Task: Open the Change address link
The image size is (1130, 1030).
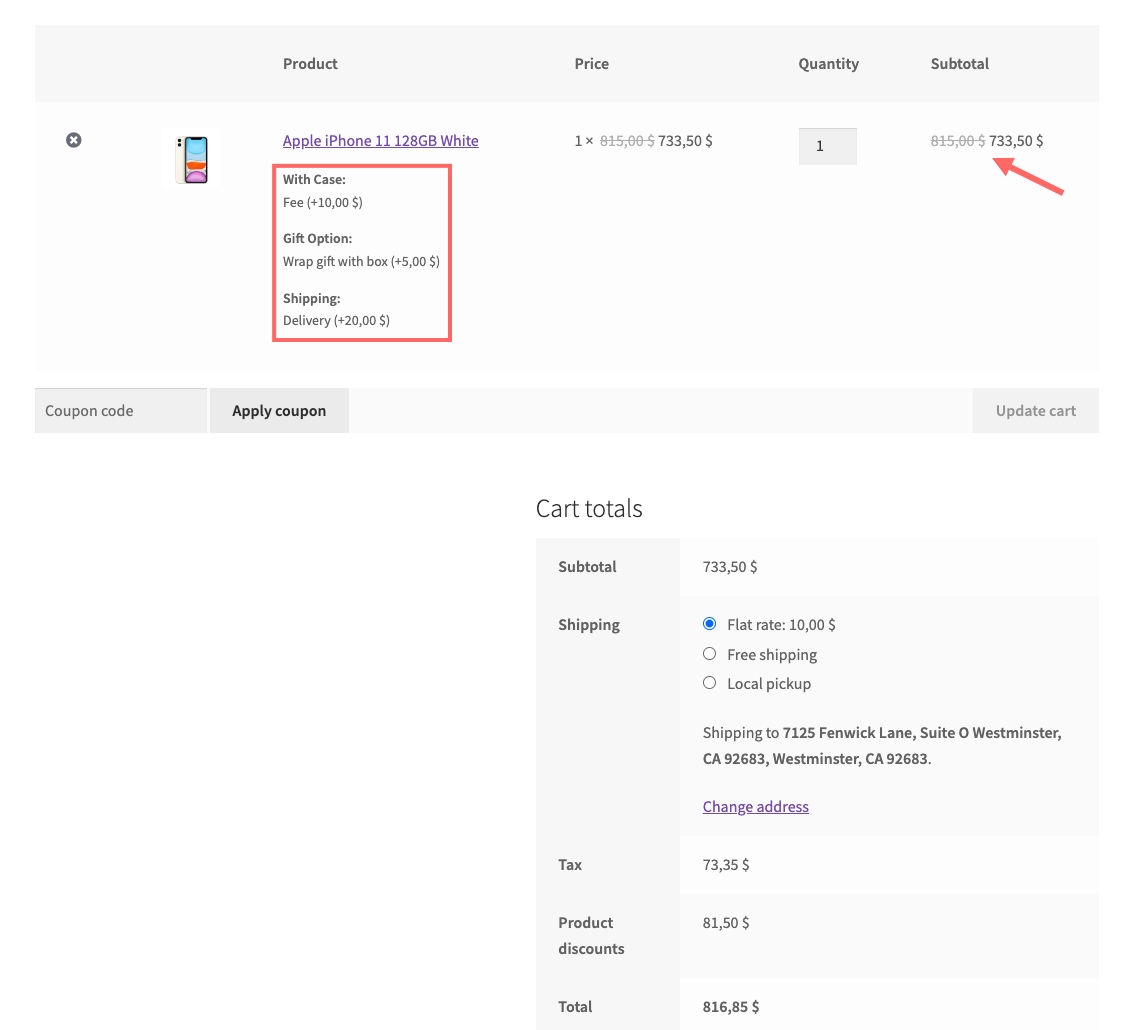Action: click(x=755, y=807)
